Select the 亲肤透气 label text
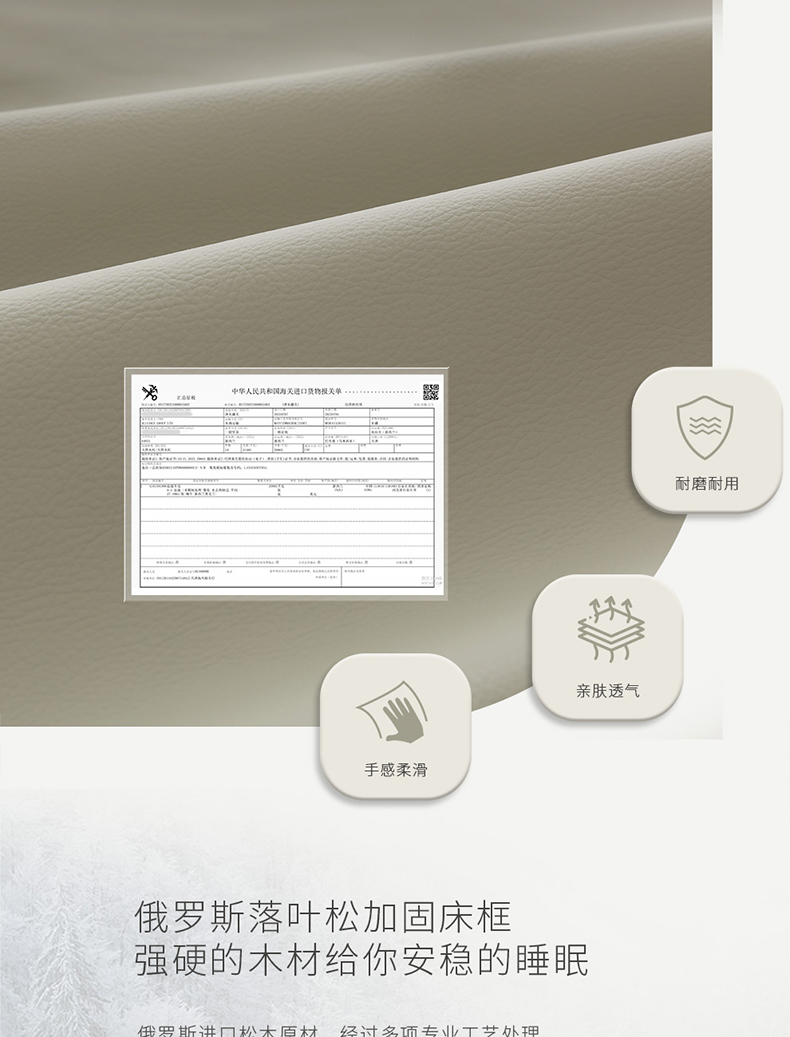790x1037 pixels. coord(607,691)
